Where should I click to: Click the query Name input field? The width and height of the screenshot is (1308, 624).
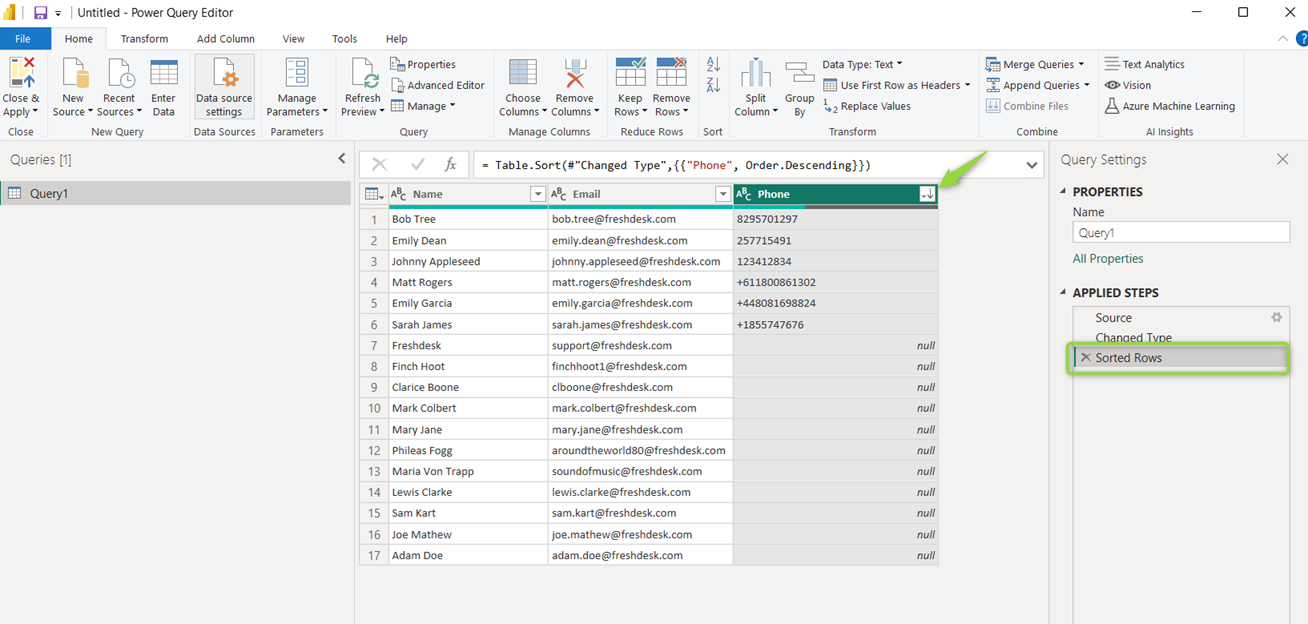tap(1181, 232)
